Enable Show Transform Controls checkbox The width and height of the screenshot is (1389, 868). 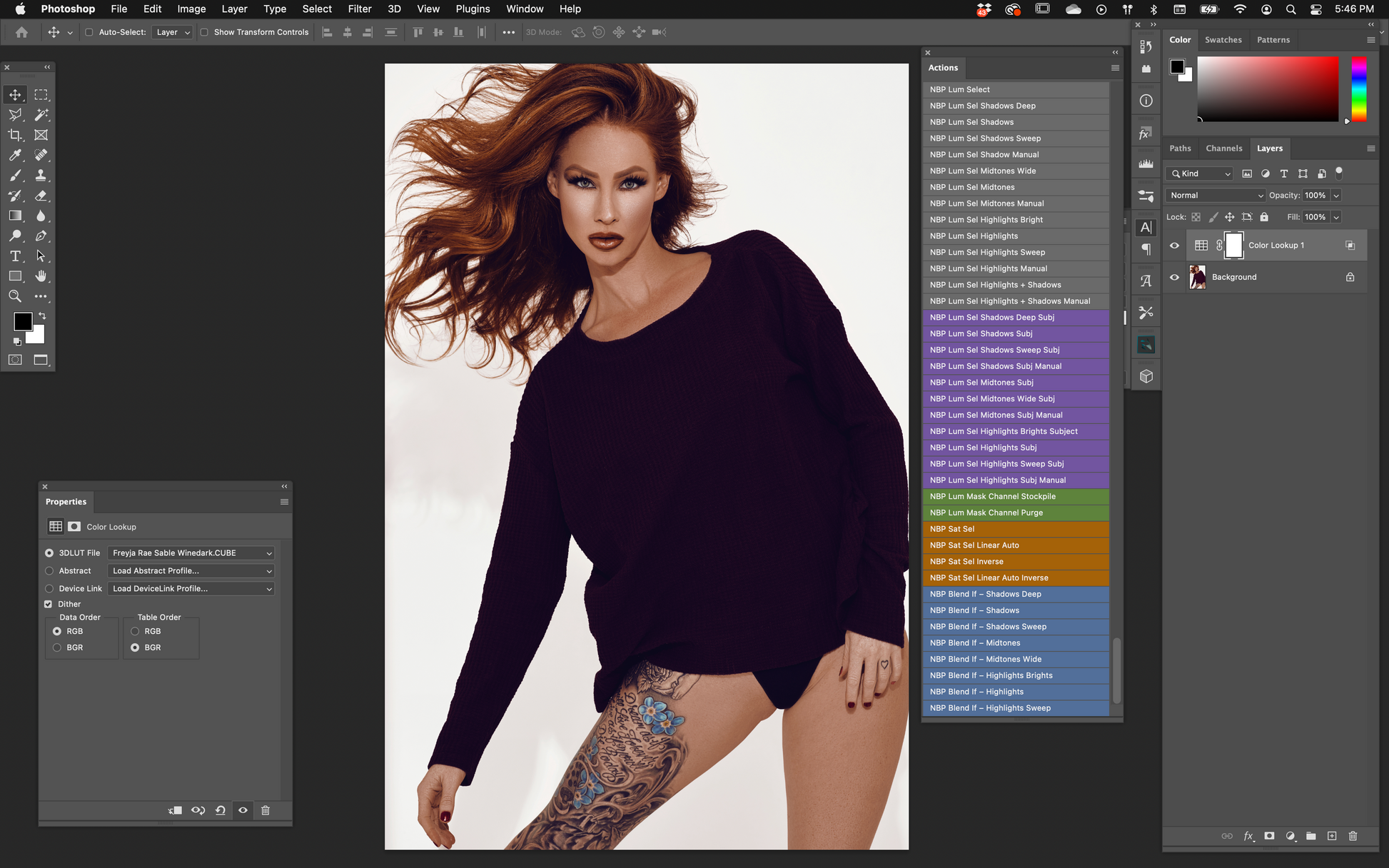[204, 32]
